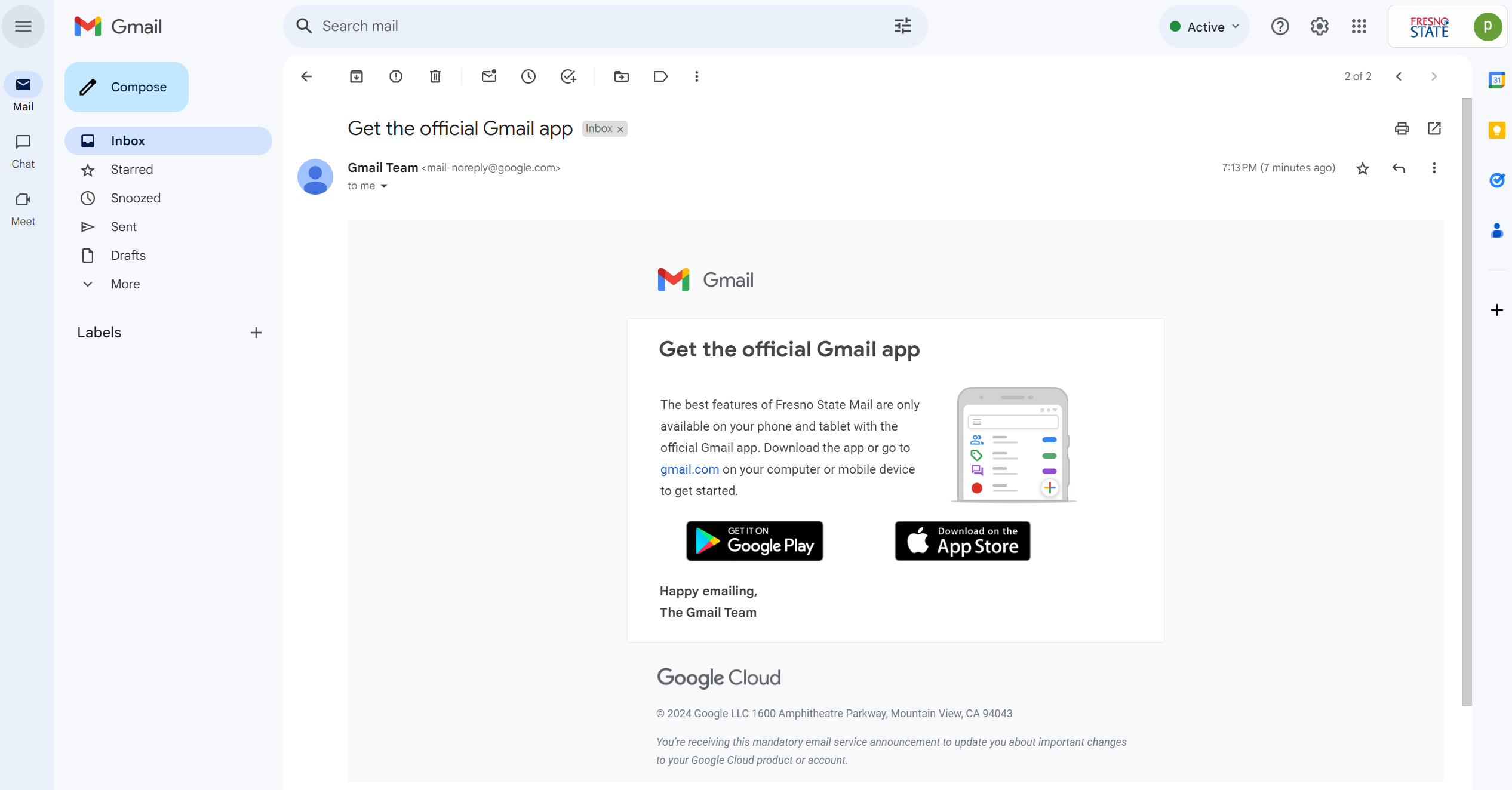Mark email as unread
The height and width of the screenshot is (790, 1512).
click(489, 76)
